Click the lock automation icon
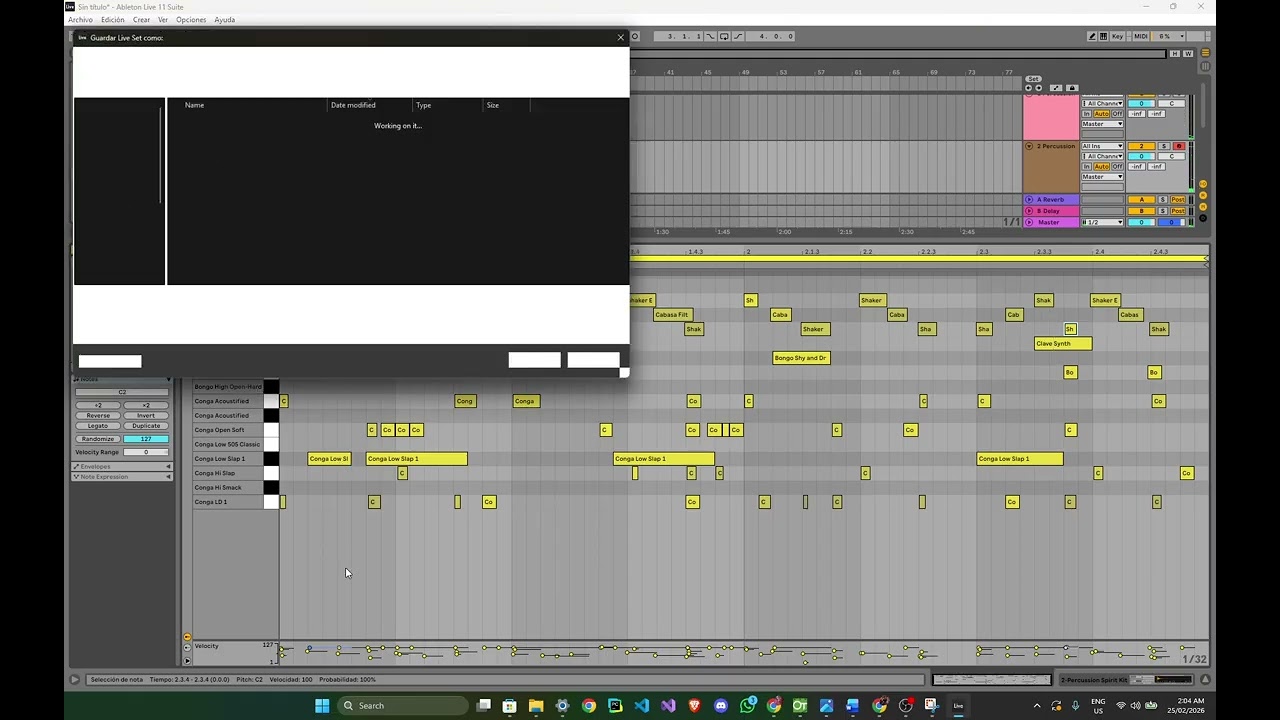Viewport: 1280px width, 720px height. (1072, 88)
